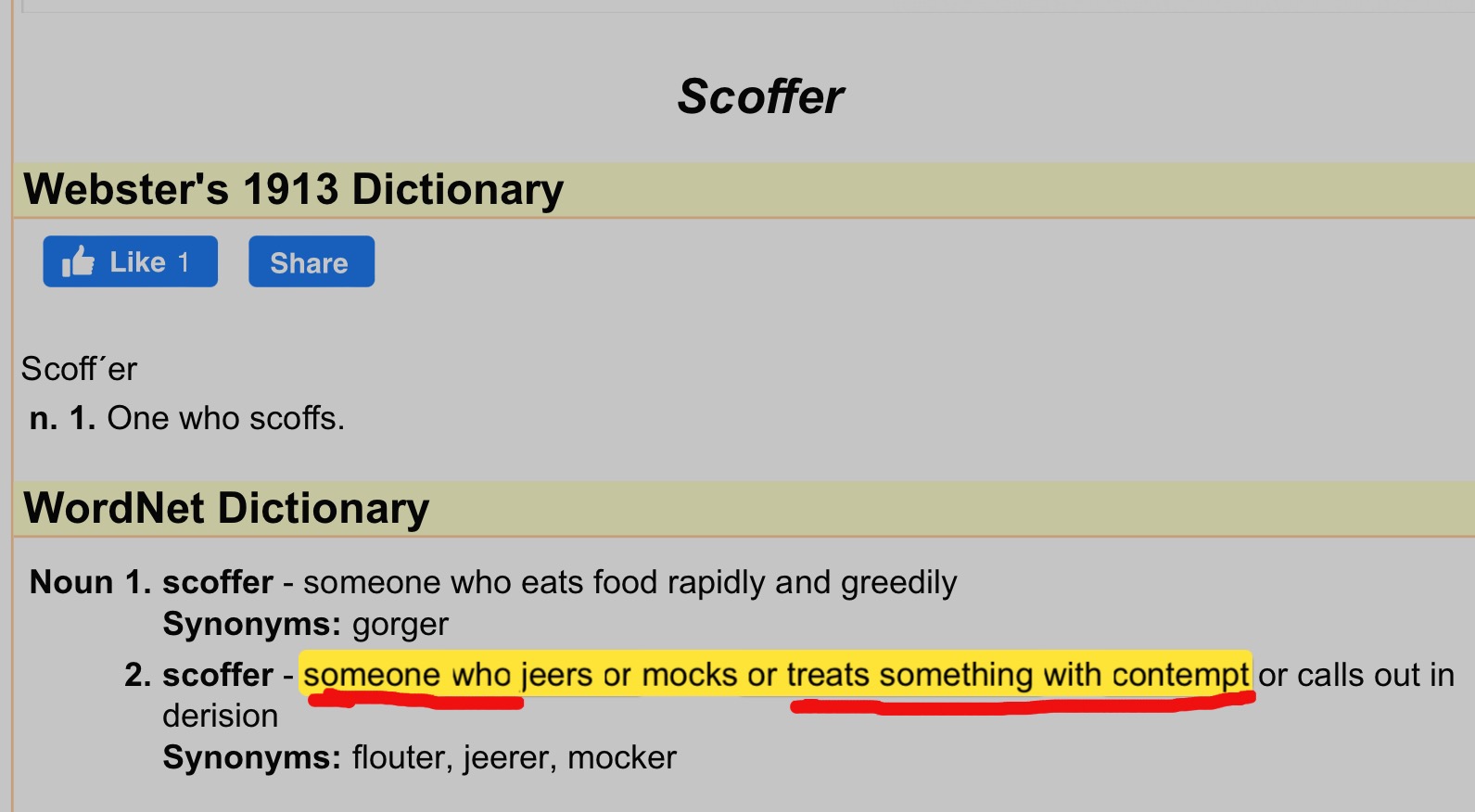Click the 'or calls out in' phrase
Screen dimensions: 1475x812
1356,675
